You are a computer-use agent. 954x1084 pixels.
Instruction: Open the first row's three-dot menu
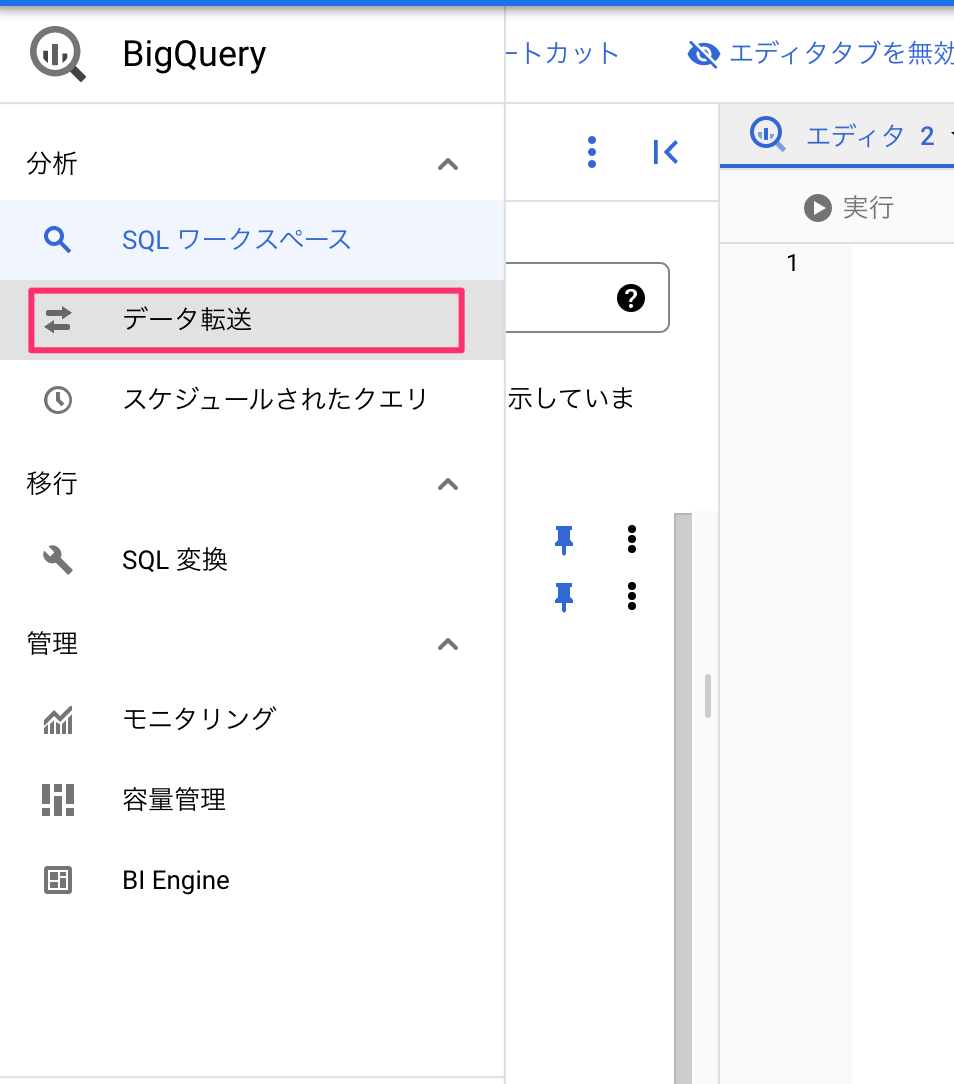pos(632,539)
